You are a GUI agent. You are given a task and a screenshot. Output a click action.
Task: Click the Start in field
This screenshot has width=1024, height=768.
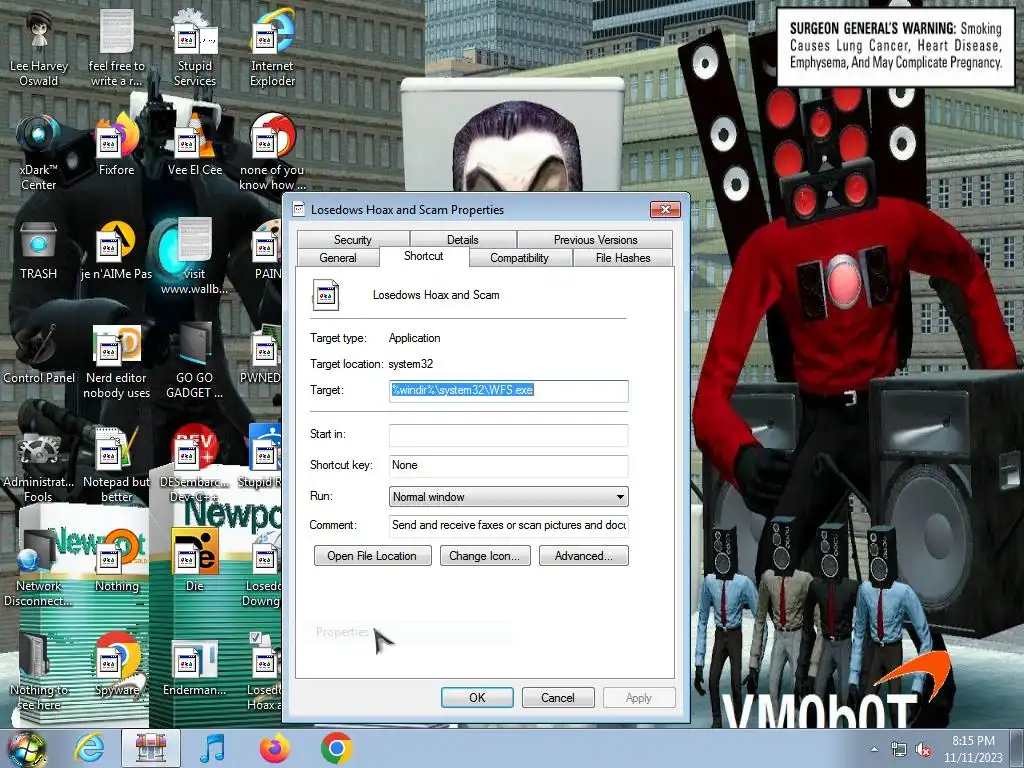[509, 435]
